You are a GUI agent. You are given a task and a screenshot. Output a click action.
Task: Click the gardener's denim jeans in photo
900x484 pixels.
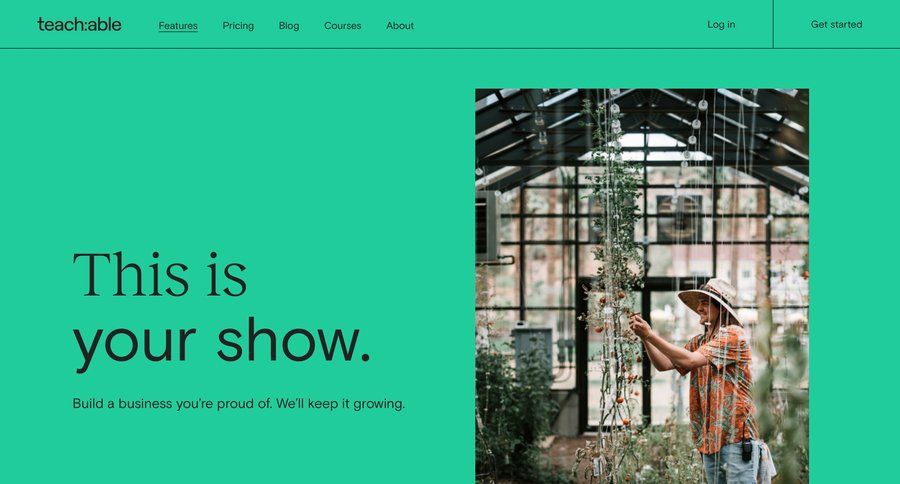732,464
